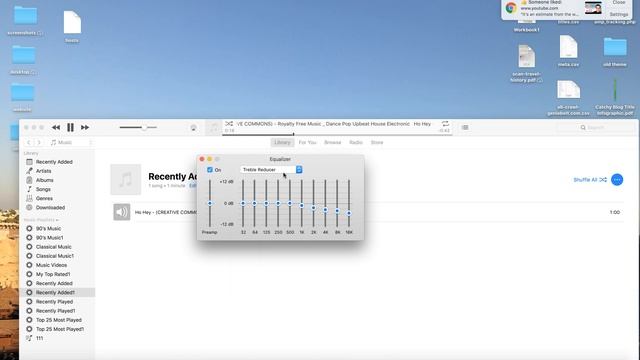The image size is (640, 360).
Task: Go forward with the navigation arrow
Action: tap(39, 142)
